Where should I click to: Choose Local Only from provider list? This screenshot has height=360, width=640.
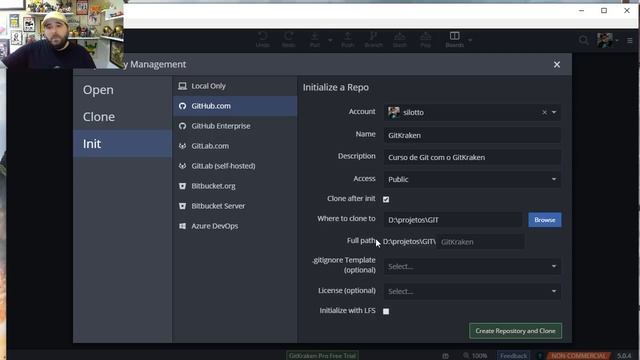pos(235,86)
